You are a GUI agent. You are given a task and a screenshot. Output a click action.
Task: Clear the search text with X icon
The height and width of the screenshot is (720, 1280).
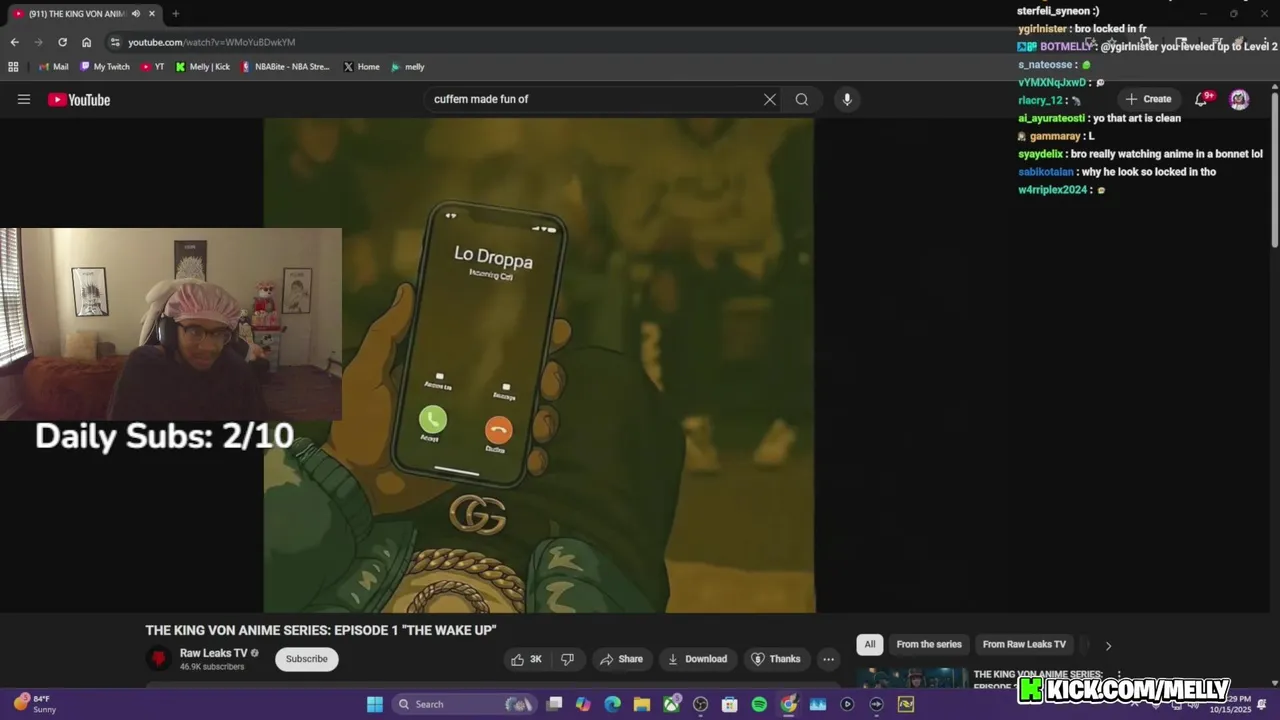[770, 99]
